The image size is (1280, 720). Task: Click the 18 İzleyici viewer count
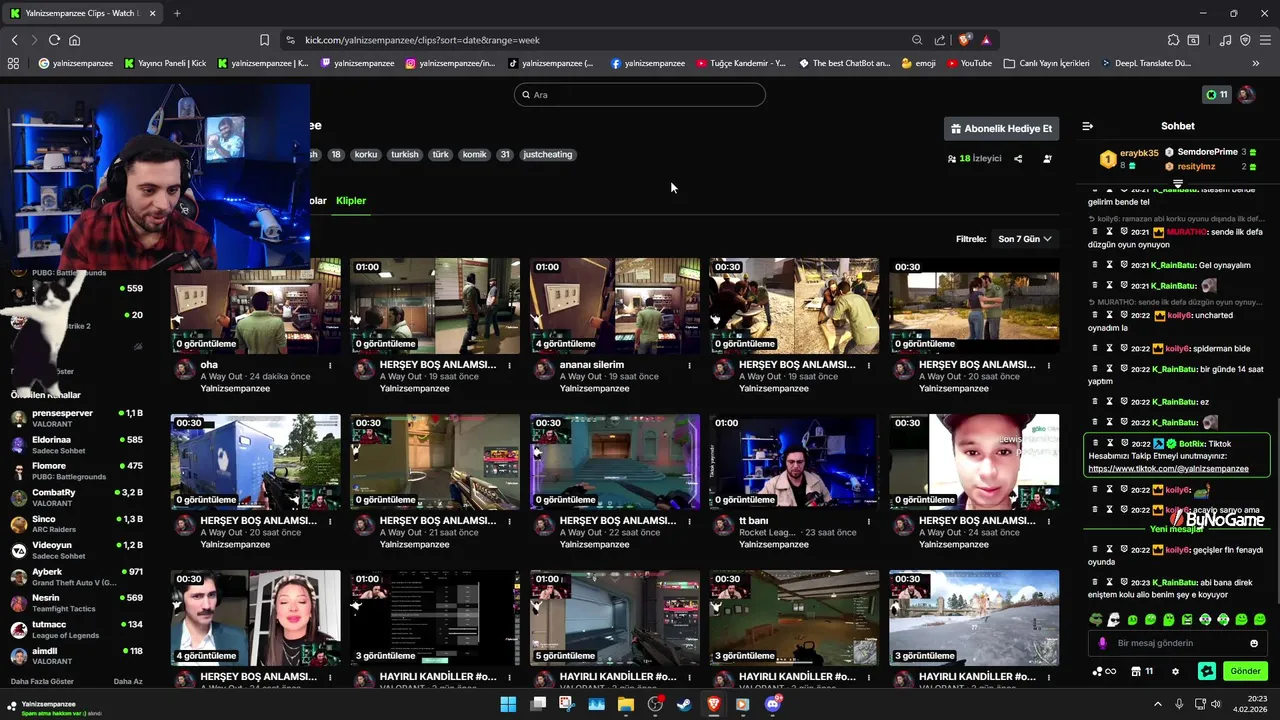[x=974, y=158]
